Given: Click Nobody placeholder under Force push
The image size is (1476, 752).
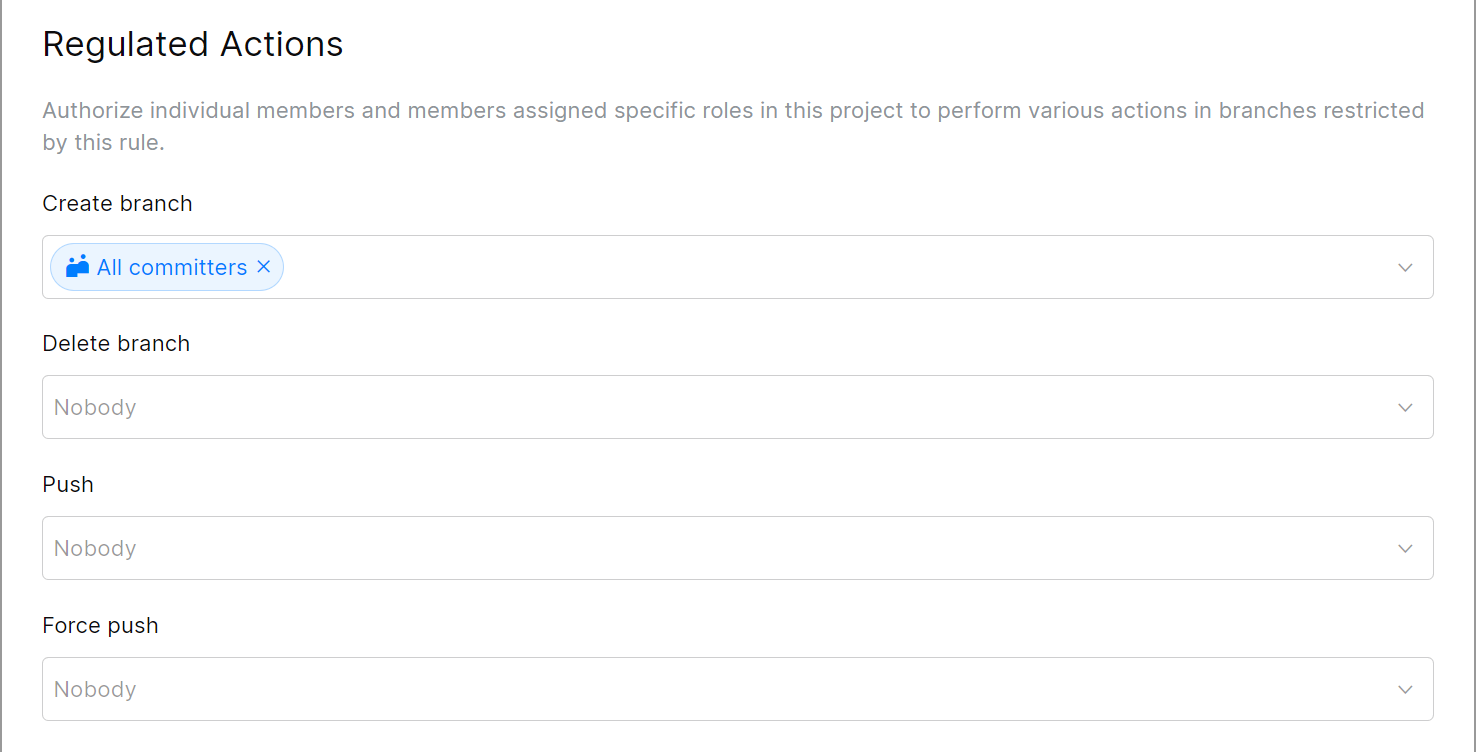Looking at the screenshot, I should (95, 689).
